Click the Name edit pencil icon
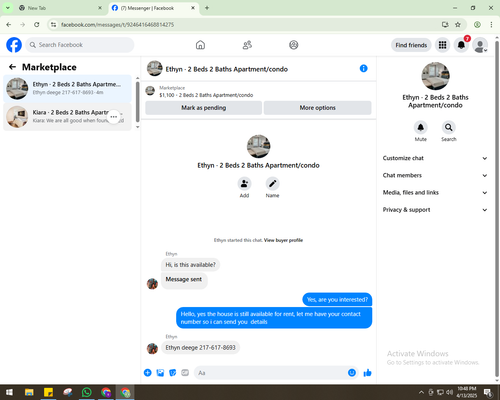Screen dimensions: 500x400 click(x=272, y=184)
